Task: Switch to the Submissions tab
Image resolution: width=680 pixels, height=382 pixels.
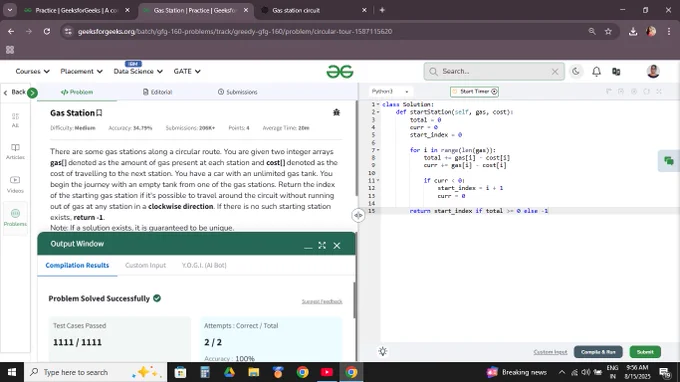Action: point(237,92)
